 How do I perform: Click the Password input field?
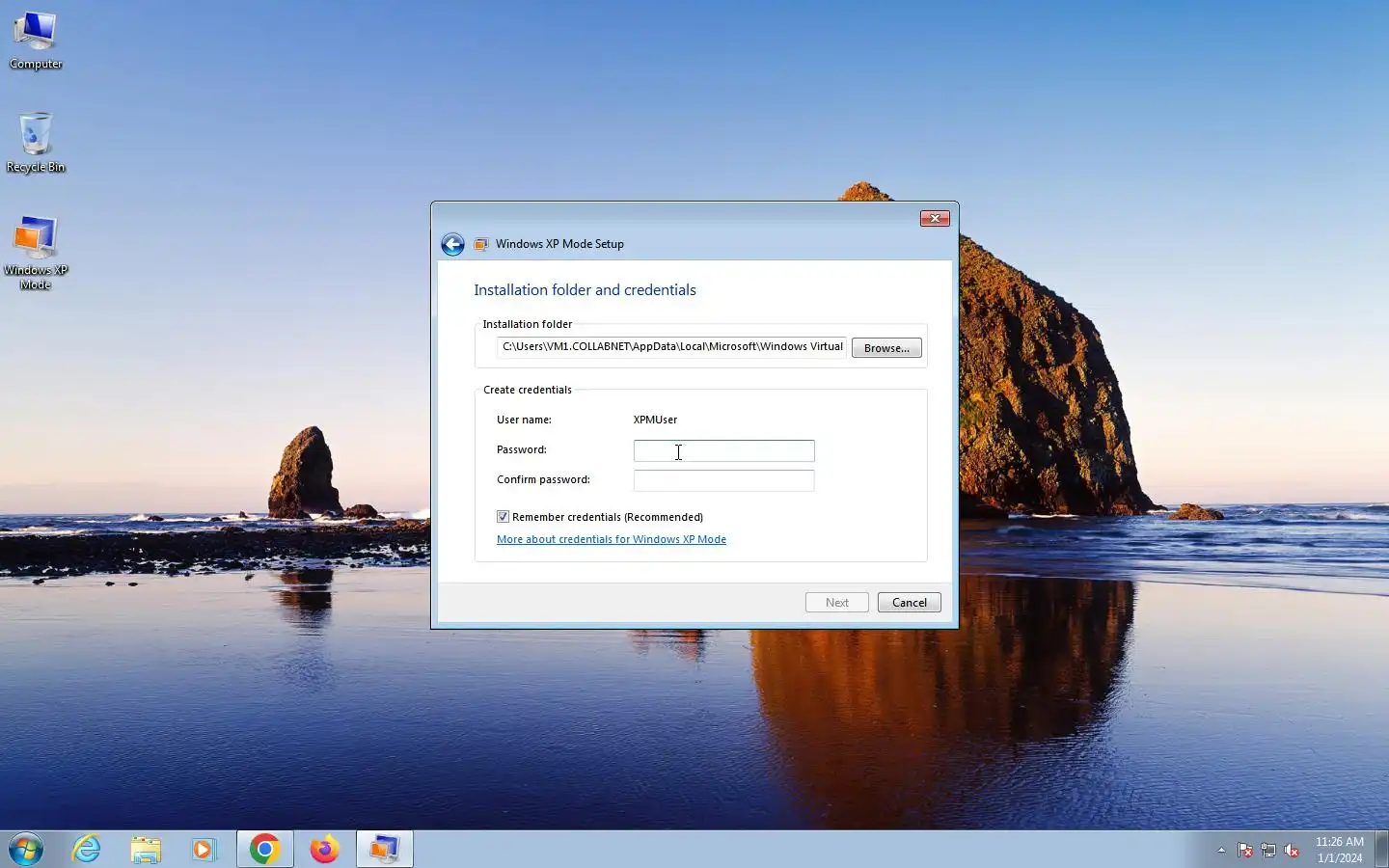(724, 450)
